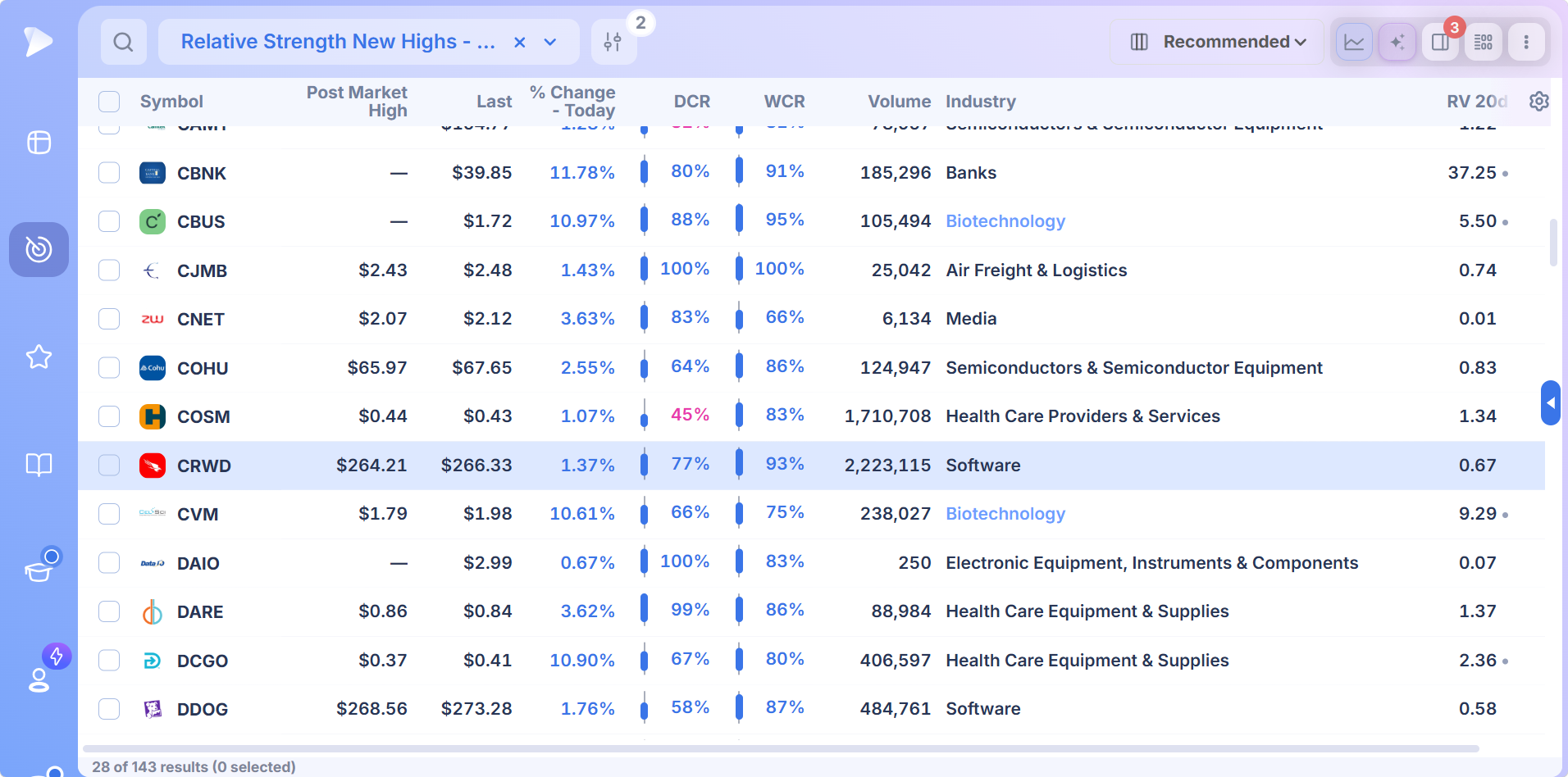
Task: Open the filter sliders icon
Action: coord(613,42)
